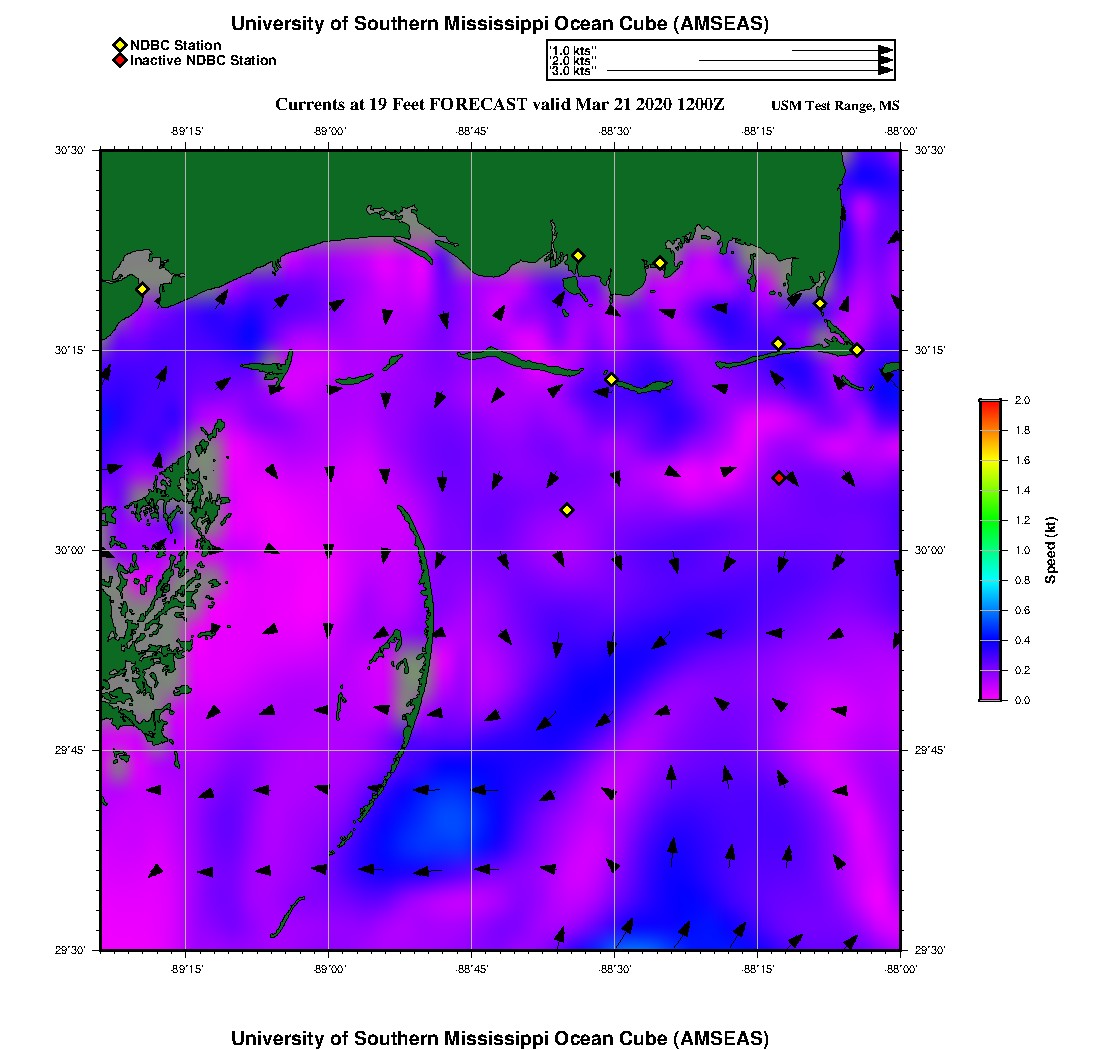Screen dimensions: 1100x1050
Task: Click the red inactive NDBC station marker on the map
Action: click(779, 478)
